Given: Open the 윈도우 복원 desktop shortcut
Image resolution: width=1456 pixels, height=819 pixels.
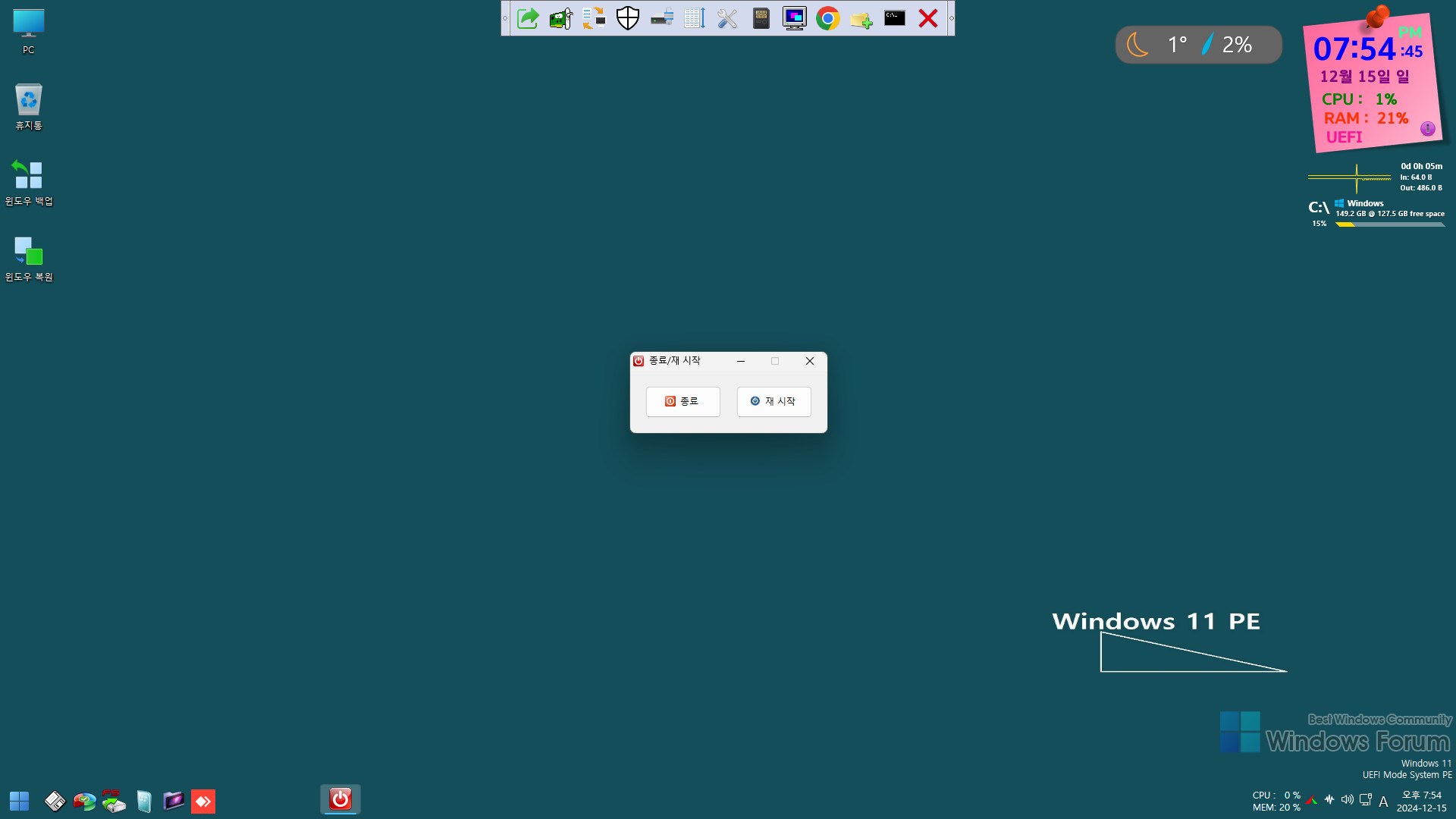Looking at the screenshot, I should pyautogui.click(x=29, y=259).
